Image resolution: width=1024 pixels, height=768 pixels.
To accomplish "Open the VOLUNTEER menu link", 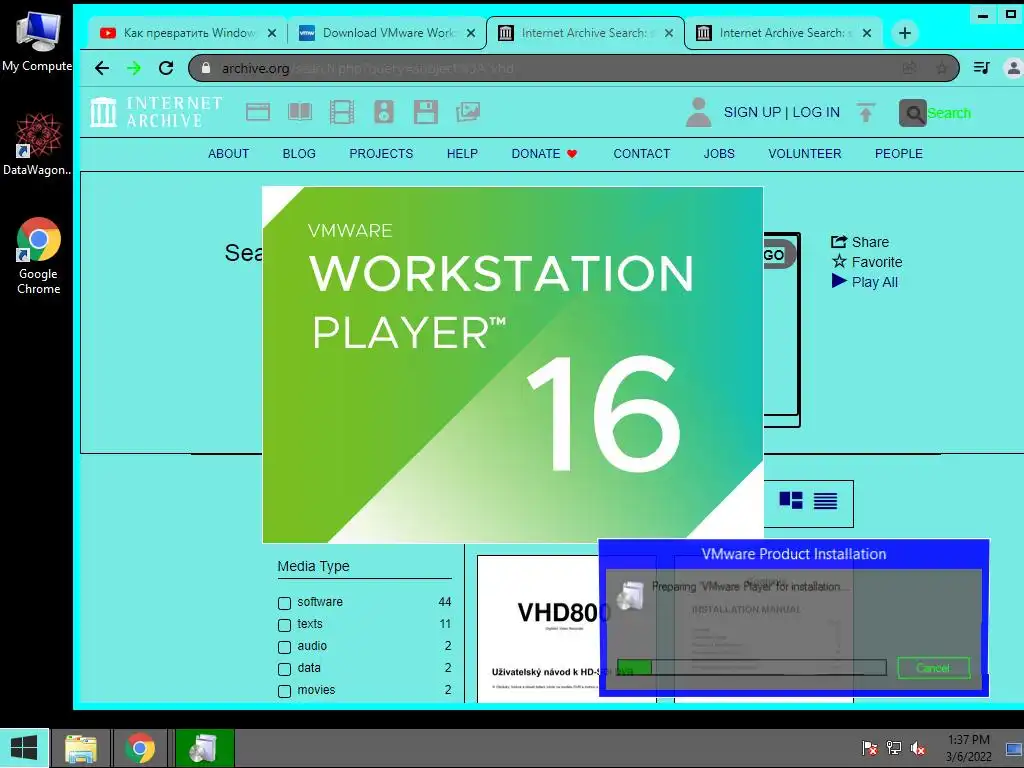I will pos(805,153).
